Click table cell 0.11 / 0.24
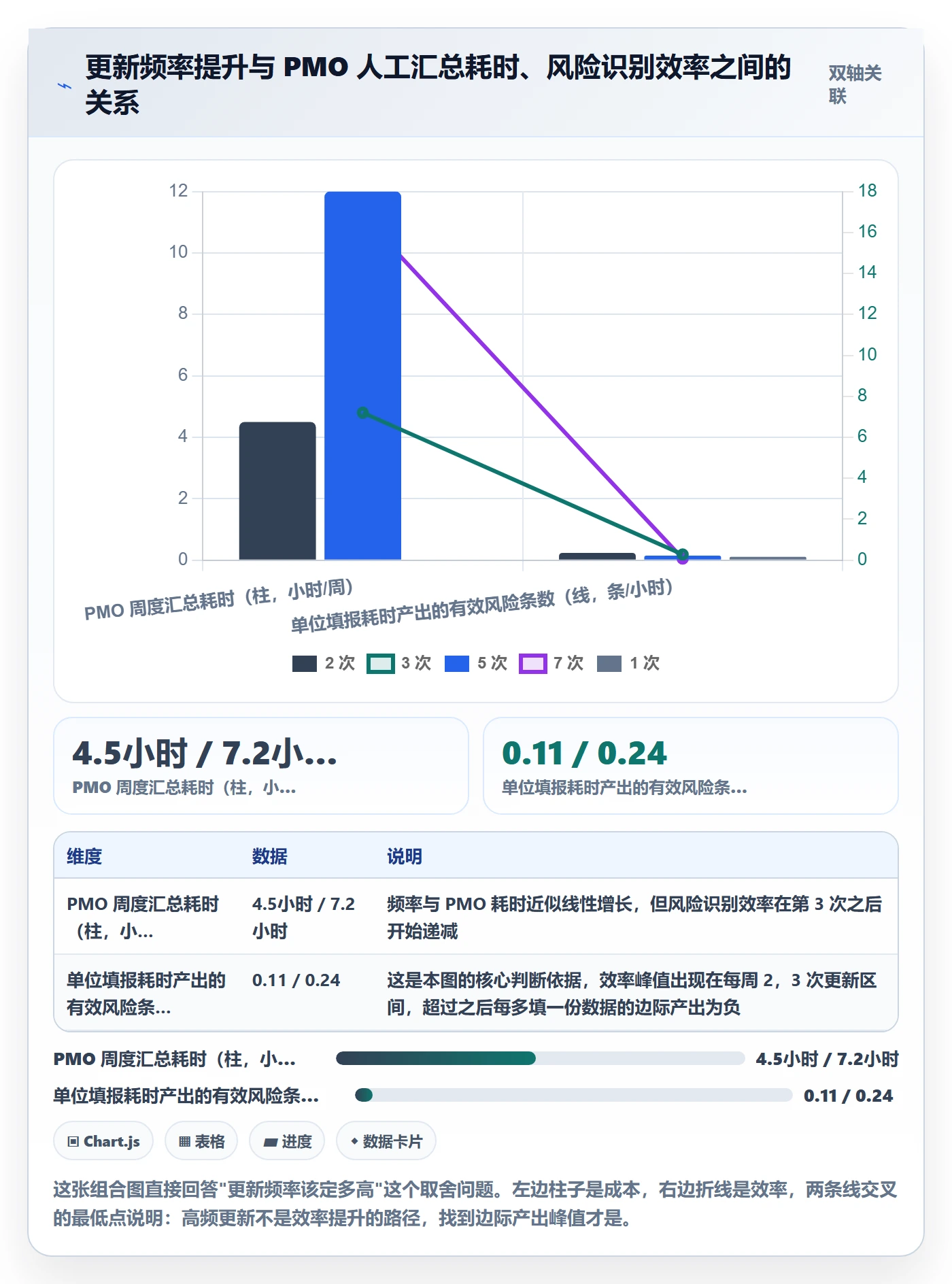Screen dimensions: 952x1284 pyautogui.click(x=296, y=980)
